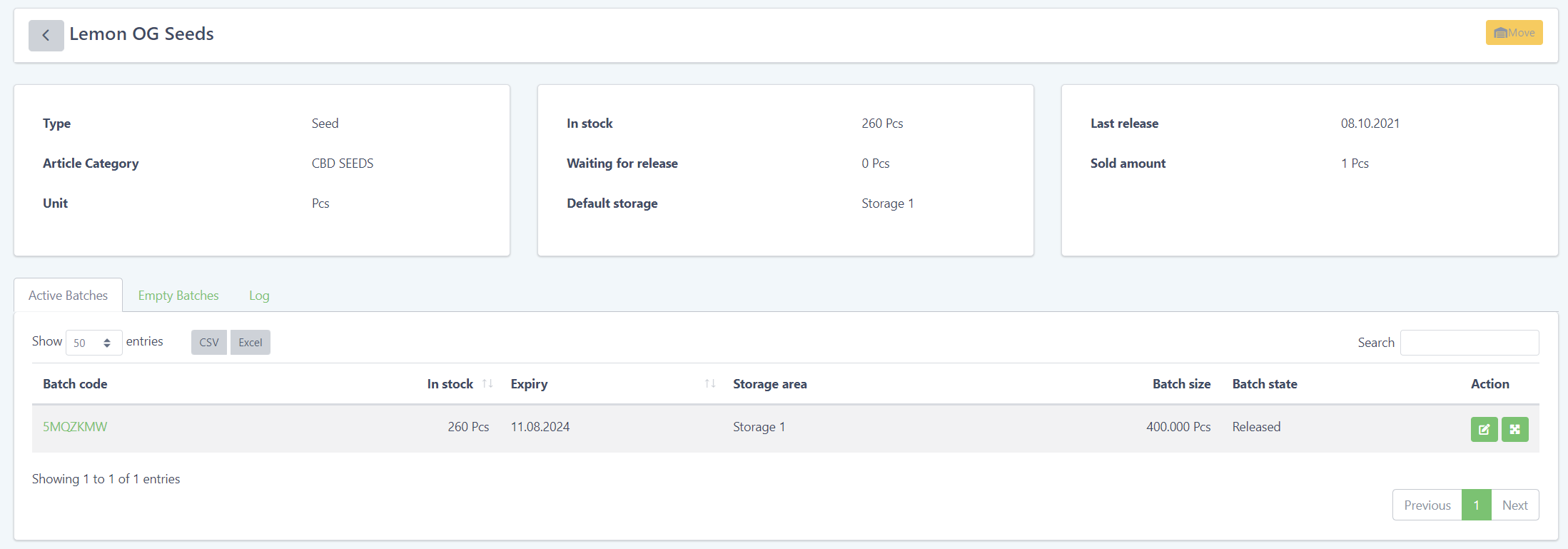The width and height of the screenshot is (1568, 549).
Task: Open the Show entries count dropdown
Action: click(93, 343)
